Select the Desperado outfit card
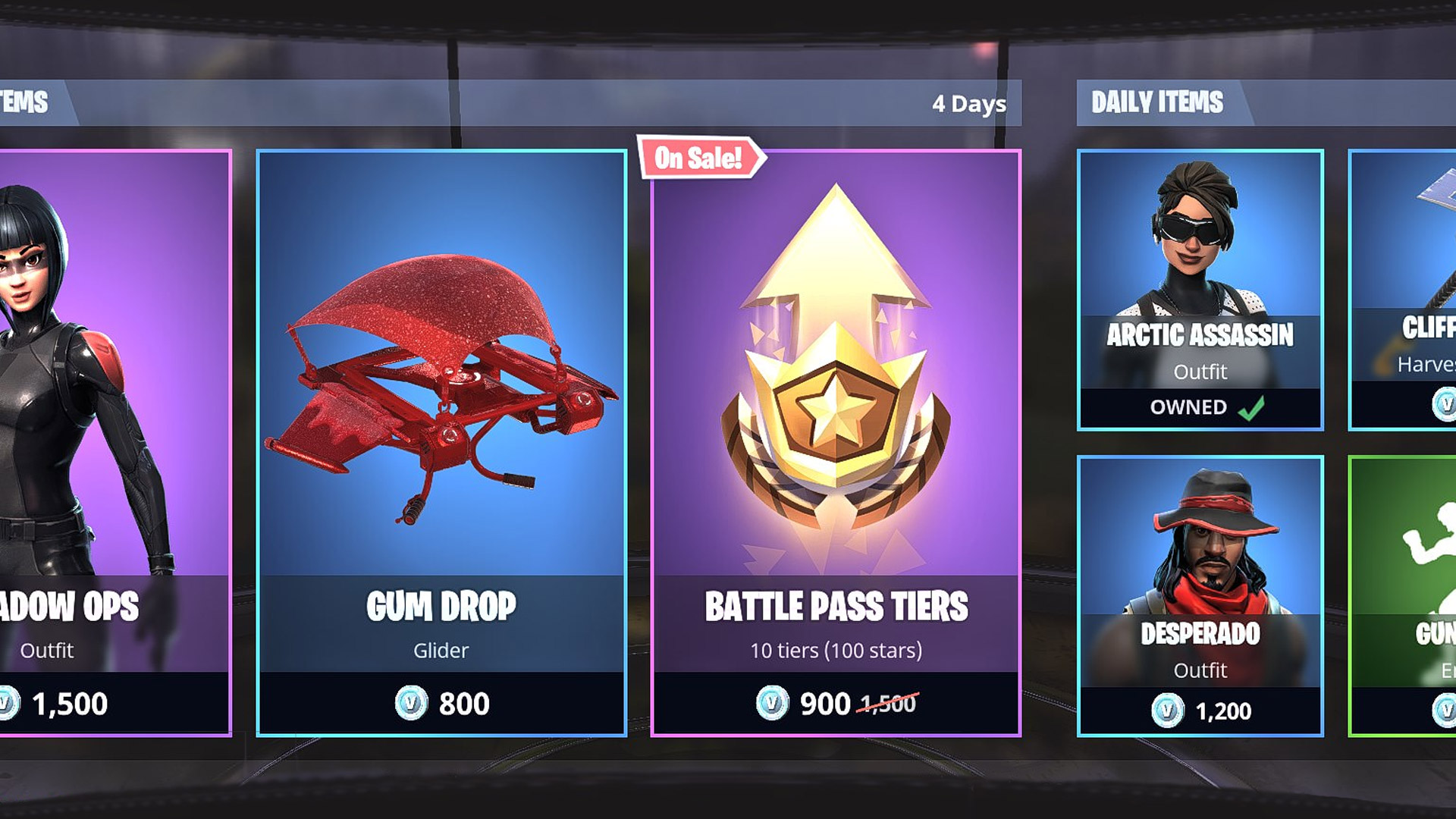 1200,596
